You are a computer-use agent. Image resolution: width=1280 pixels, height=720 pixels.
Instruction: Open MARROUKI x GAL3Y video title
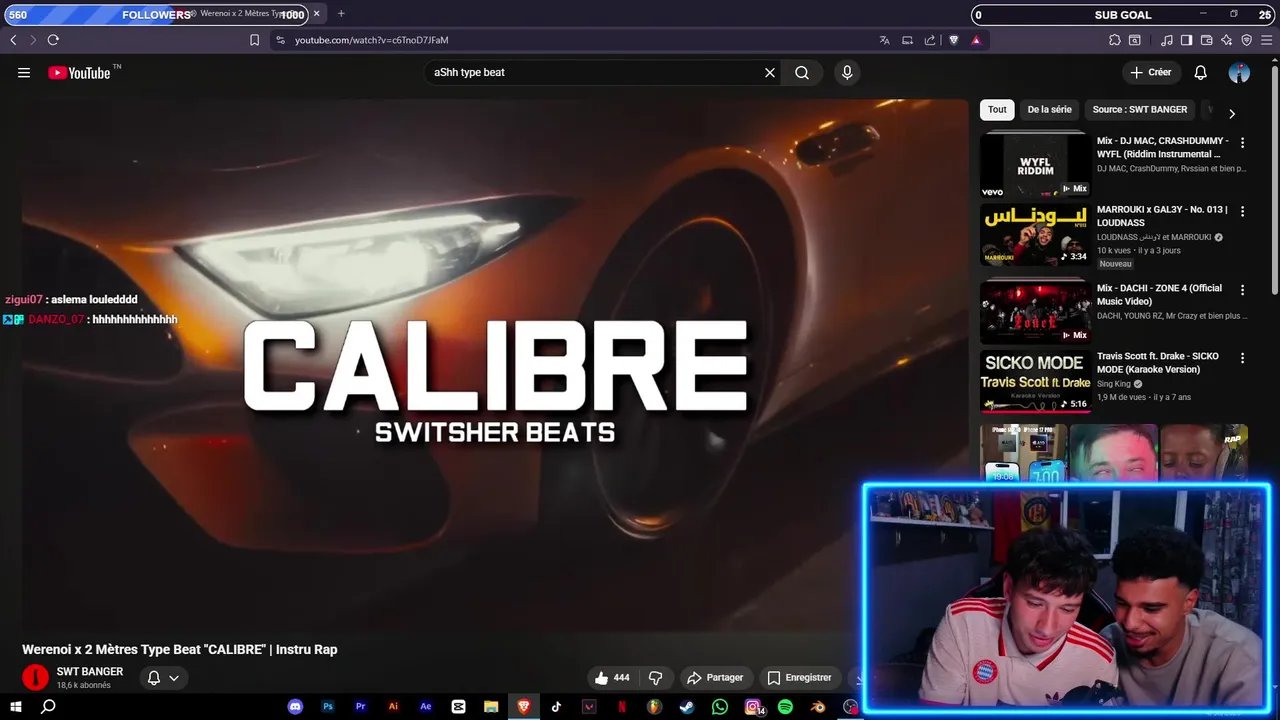click(x=1162, y=216)
